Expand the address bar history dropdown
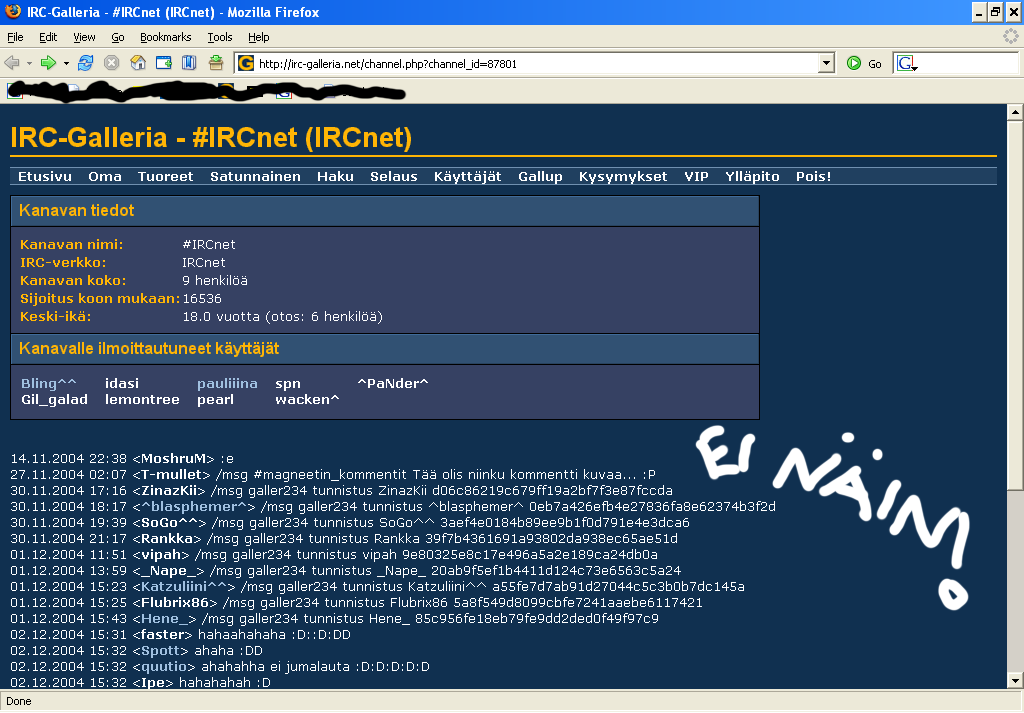 tap(826, 62)
